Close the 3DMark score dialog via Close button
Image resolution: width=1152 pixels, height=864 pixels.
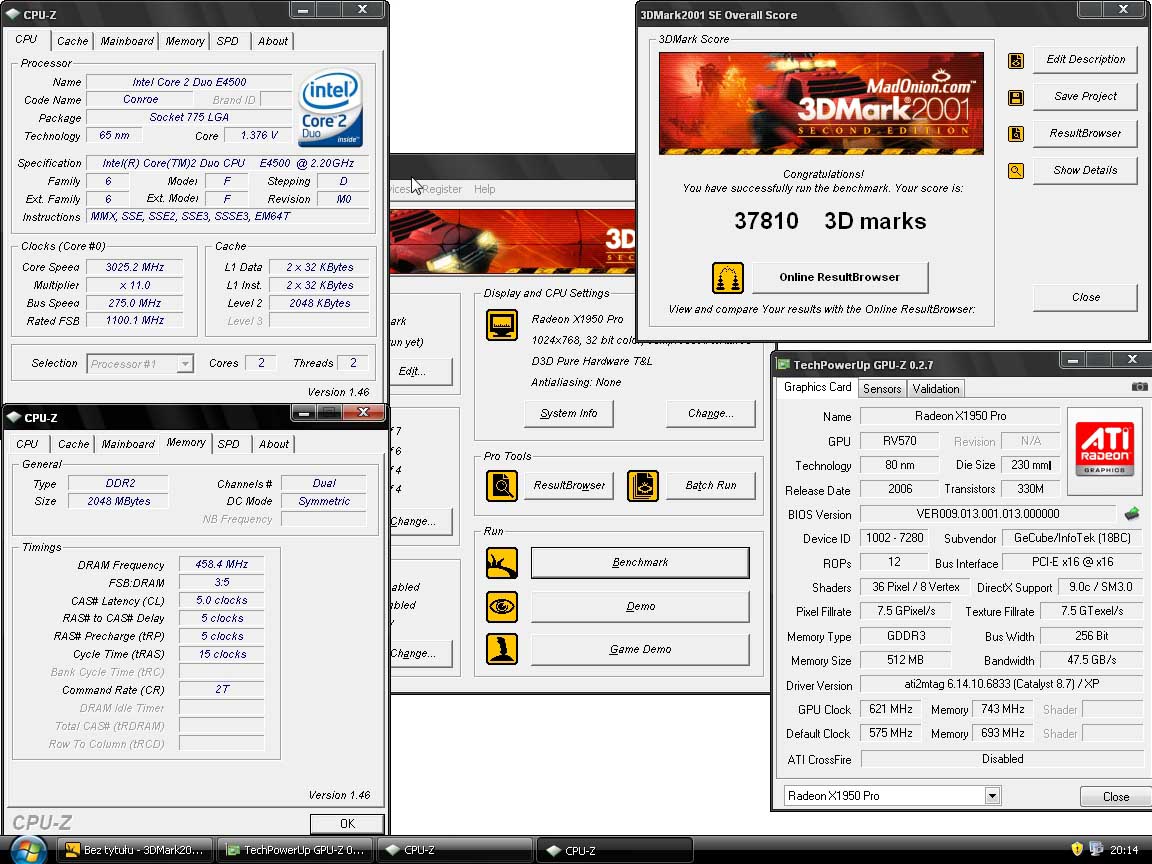pyautogui.click(x=1085, y=297)
